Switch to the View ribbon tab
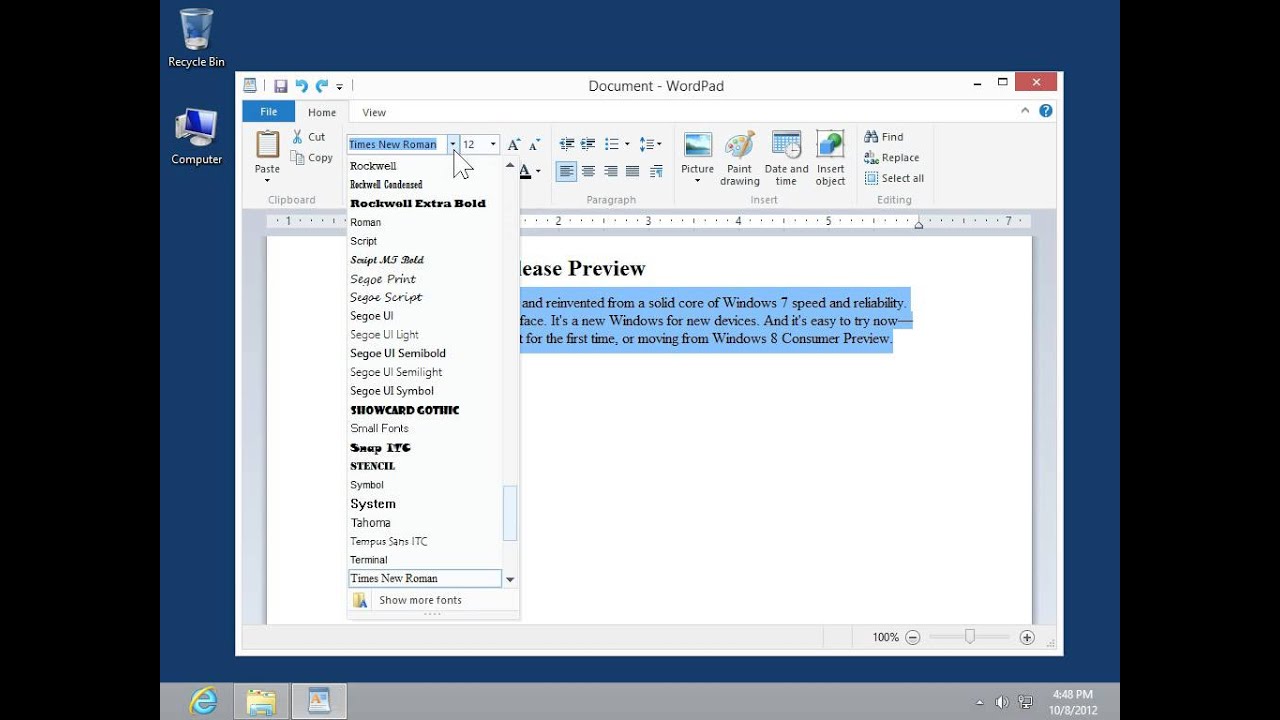The width and height of the screenshot is (1280, 720). pos(374,113)
